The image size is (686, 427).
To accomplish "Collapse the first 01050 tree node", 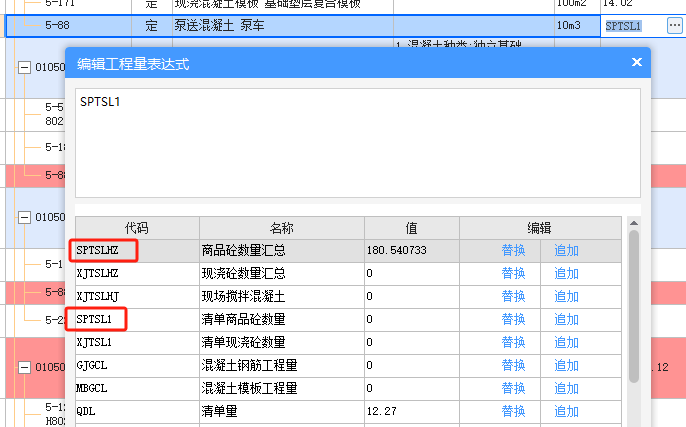I will (24, 67).
